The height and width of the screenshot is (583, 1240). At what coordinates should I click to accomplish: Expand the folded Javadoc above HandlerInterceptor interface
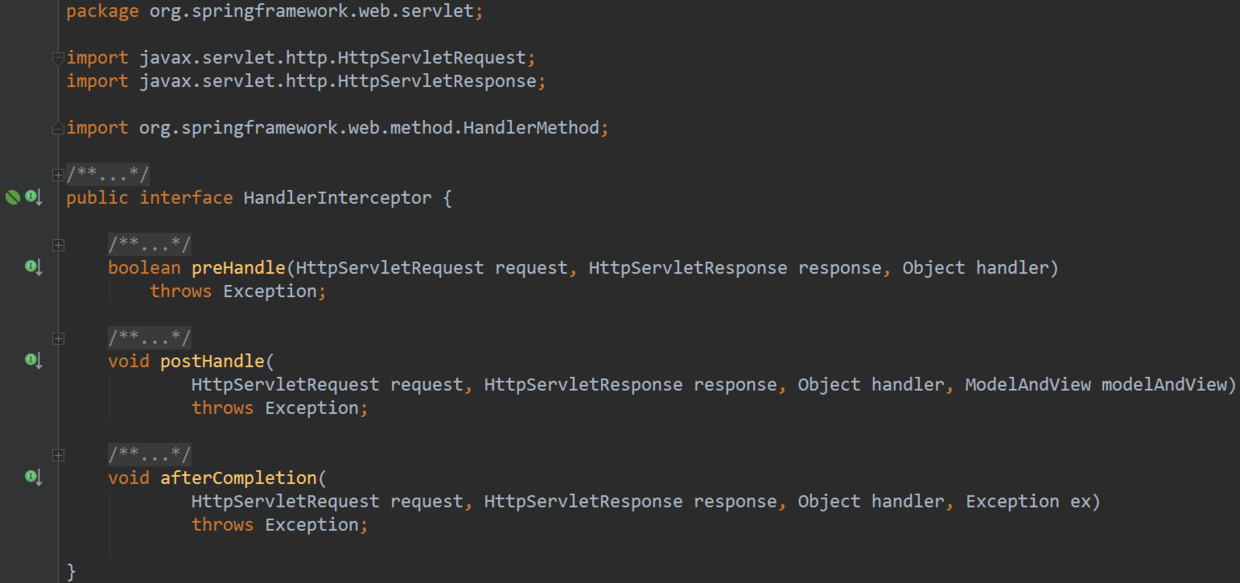(x=58, y=175)
